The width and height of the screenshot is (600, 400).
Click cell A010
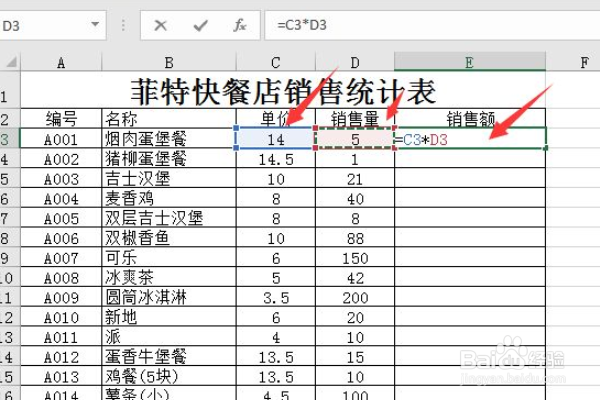pos(61,317)
